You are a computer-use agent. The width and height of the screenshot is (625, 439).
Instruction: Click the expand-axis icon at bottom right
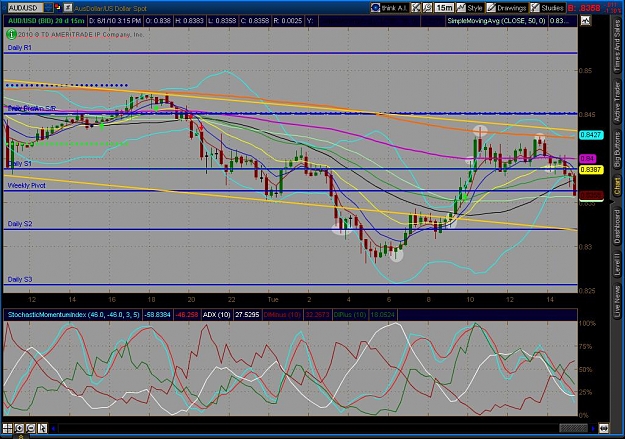click(604, 429)
